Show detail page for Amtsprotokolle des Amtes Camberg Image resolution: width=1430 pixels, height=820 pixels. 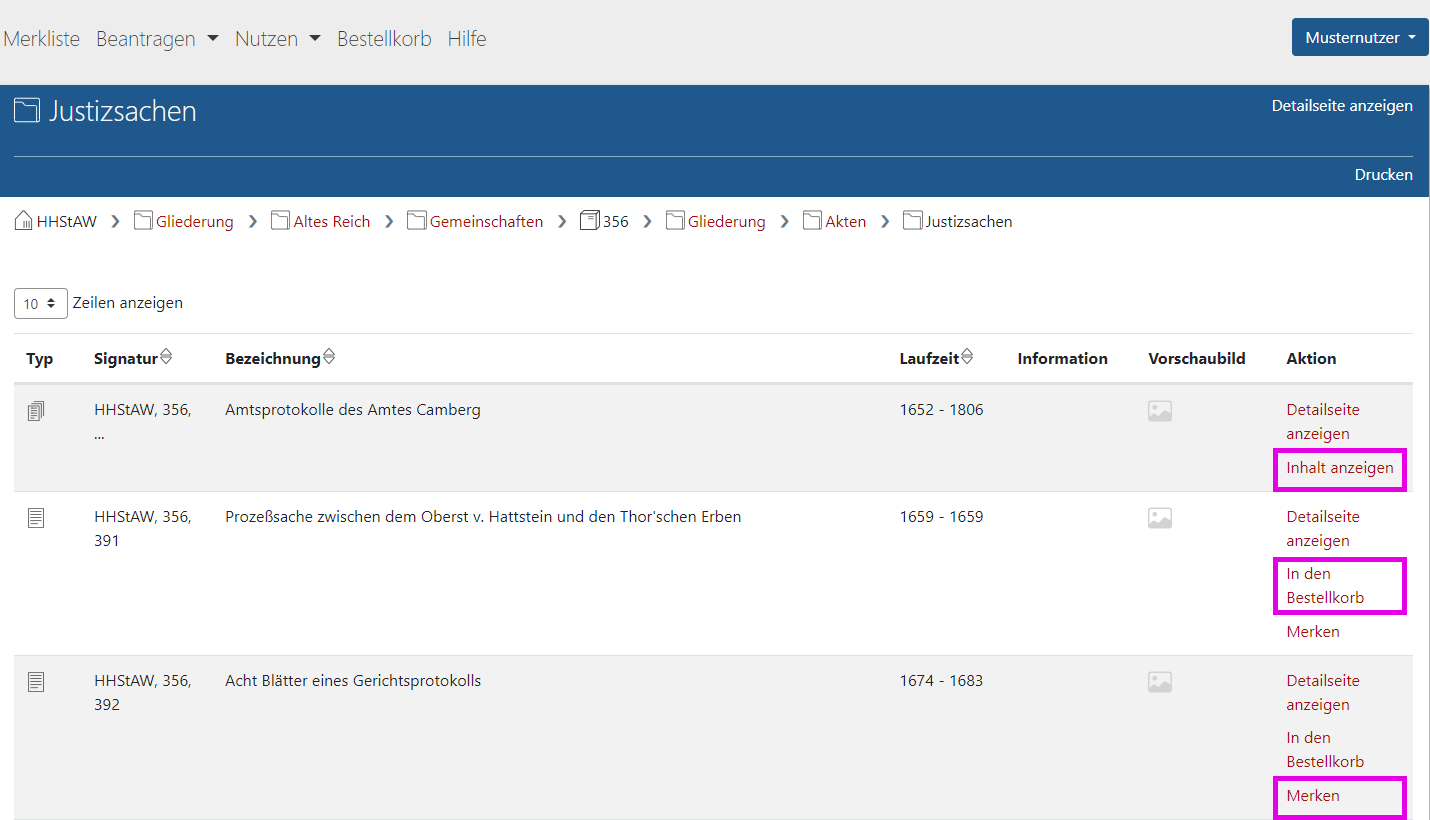pyautogui.click(x=1323, y=421)
